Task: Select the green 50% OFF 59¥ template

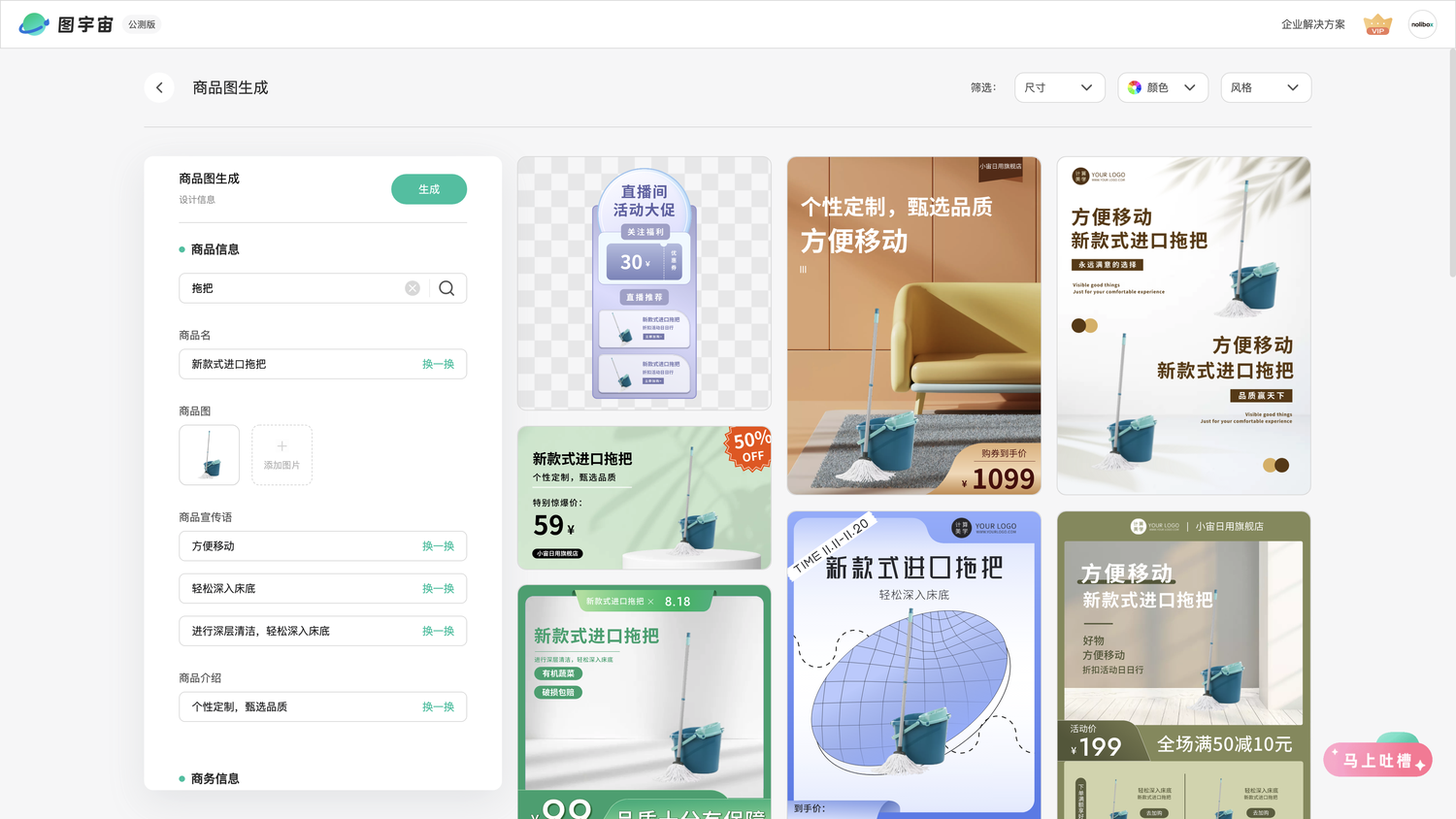Action: click(645, 498)
